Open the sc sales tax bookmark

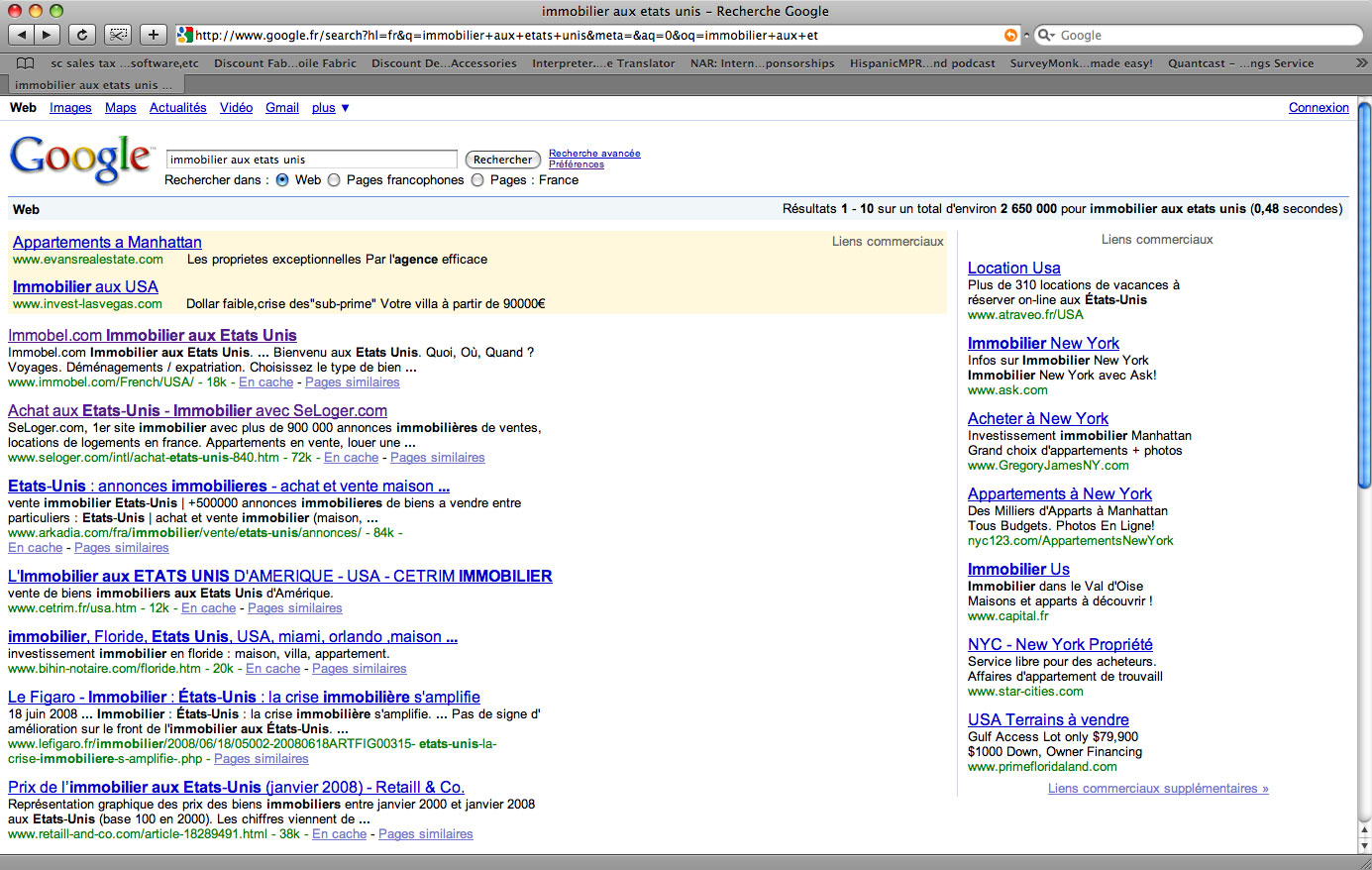[x=125, y=63]
